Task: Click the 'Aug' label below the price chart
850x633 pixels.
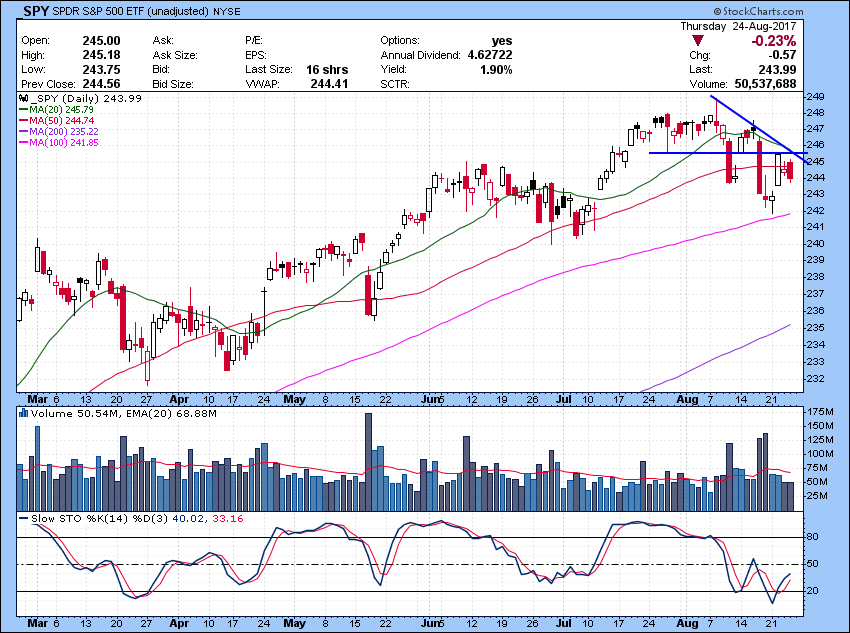Action: point(687,399)
